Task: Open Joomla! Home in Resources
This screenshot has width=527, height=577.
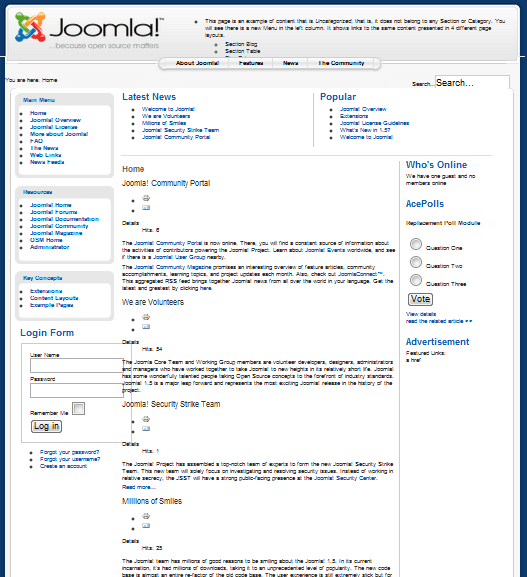Action: tap(51, 205)
